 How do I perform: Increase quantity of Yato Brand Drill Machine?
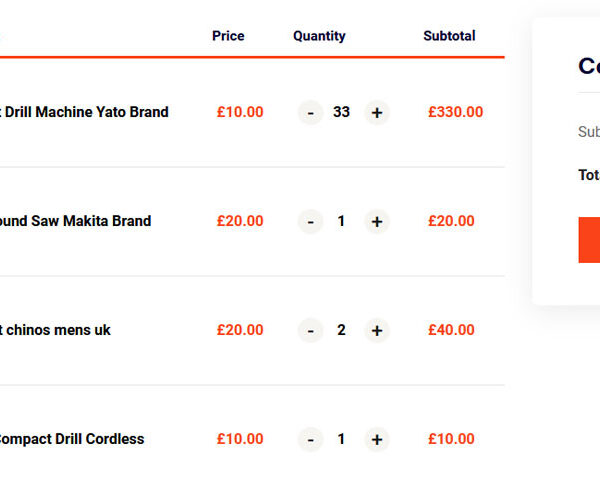click(x=376, y=112)
